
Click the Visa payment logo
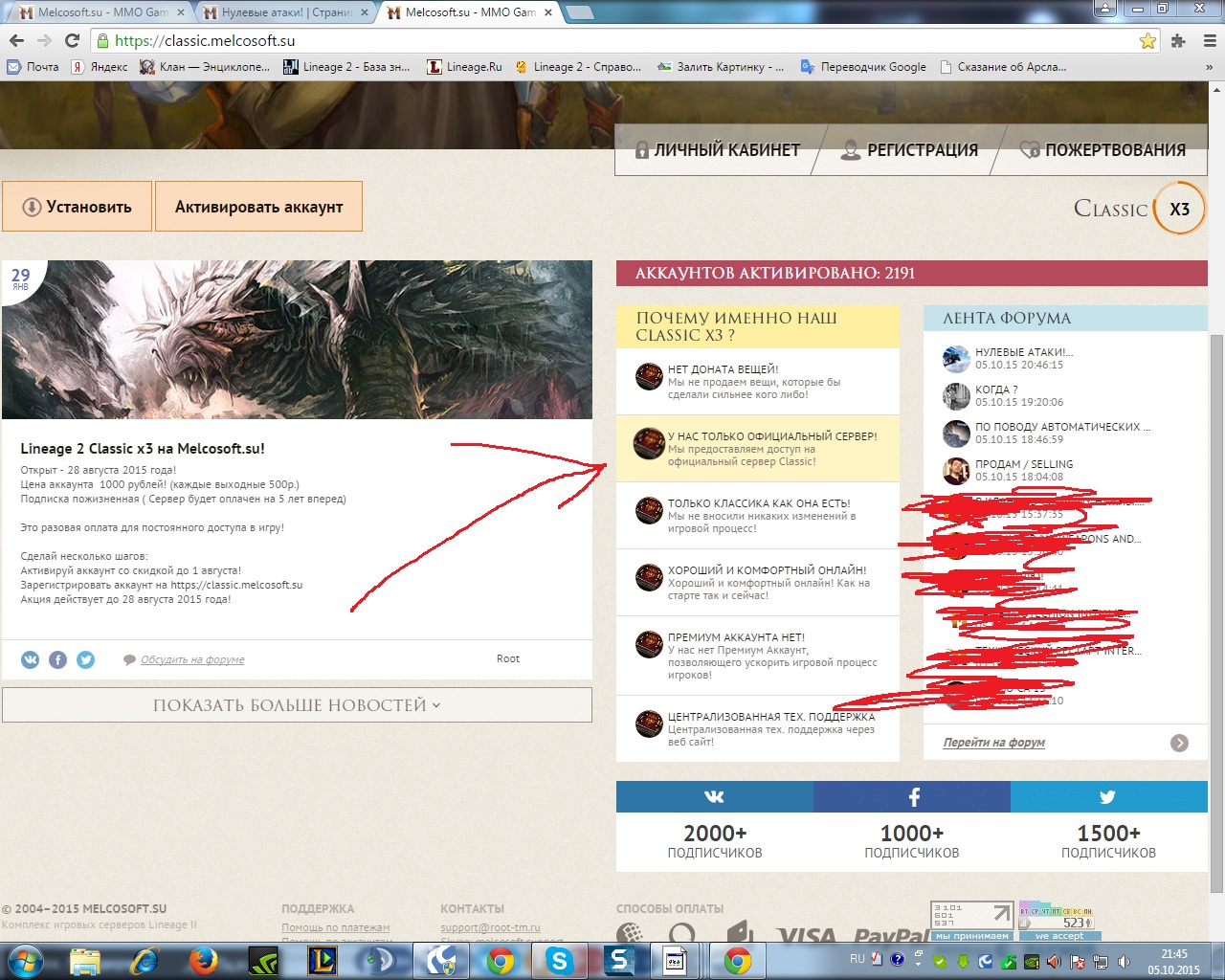pyautogui.click(x=806, y=935)
